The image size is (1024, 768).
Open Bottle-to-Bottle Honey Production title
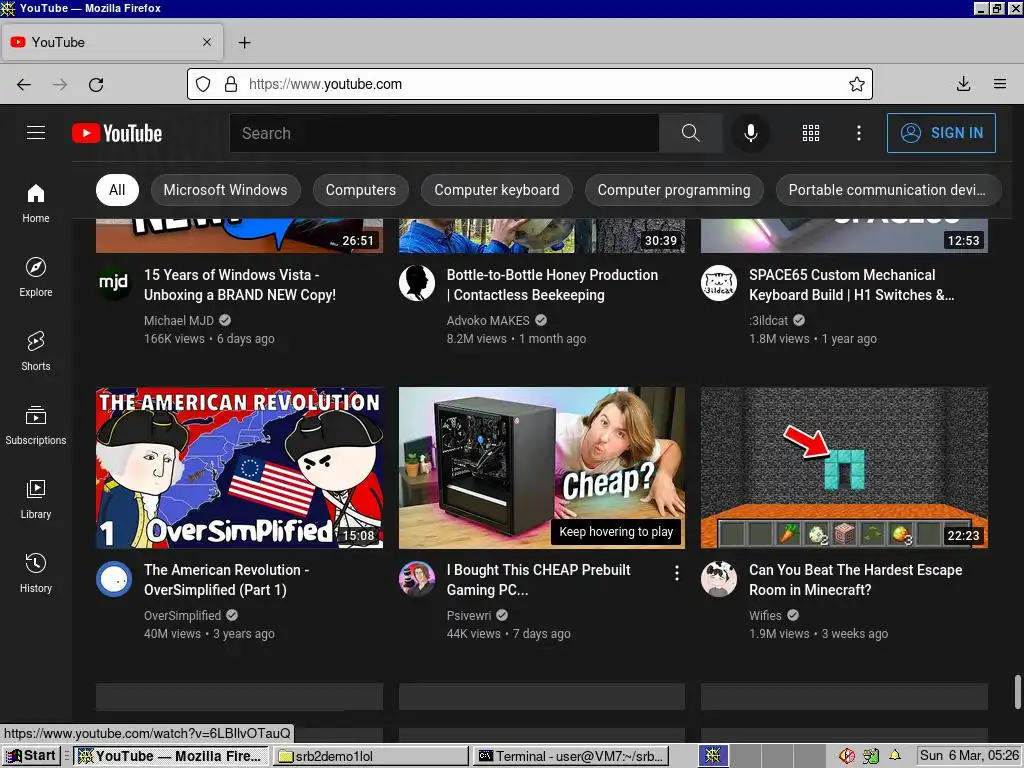coord(552,285)
